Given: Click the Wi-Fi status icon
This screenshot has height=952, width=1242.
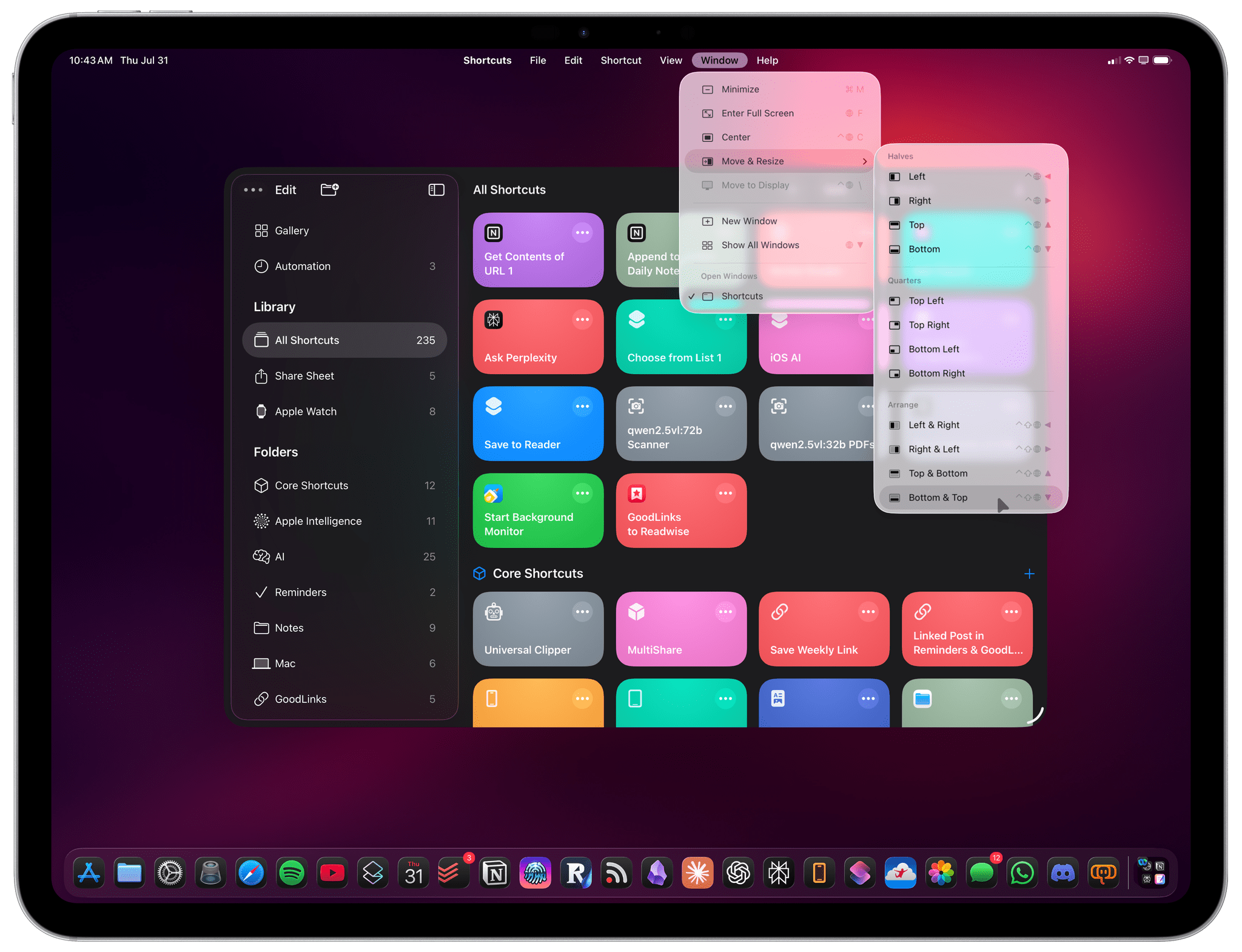Looking at the screenshot, I should pyautogui.click(x=1129, y=61).
